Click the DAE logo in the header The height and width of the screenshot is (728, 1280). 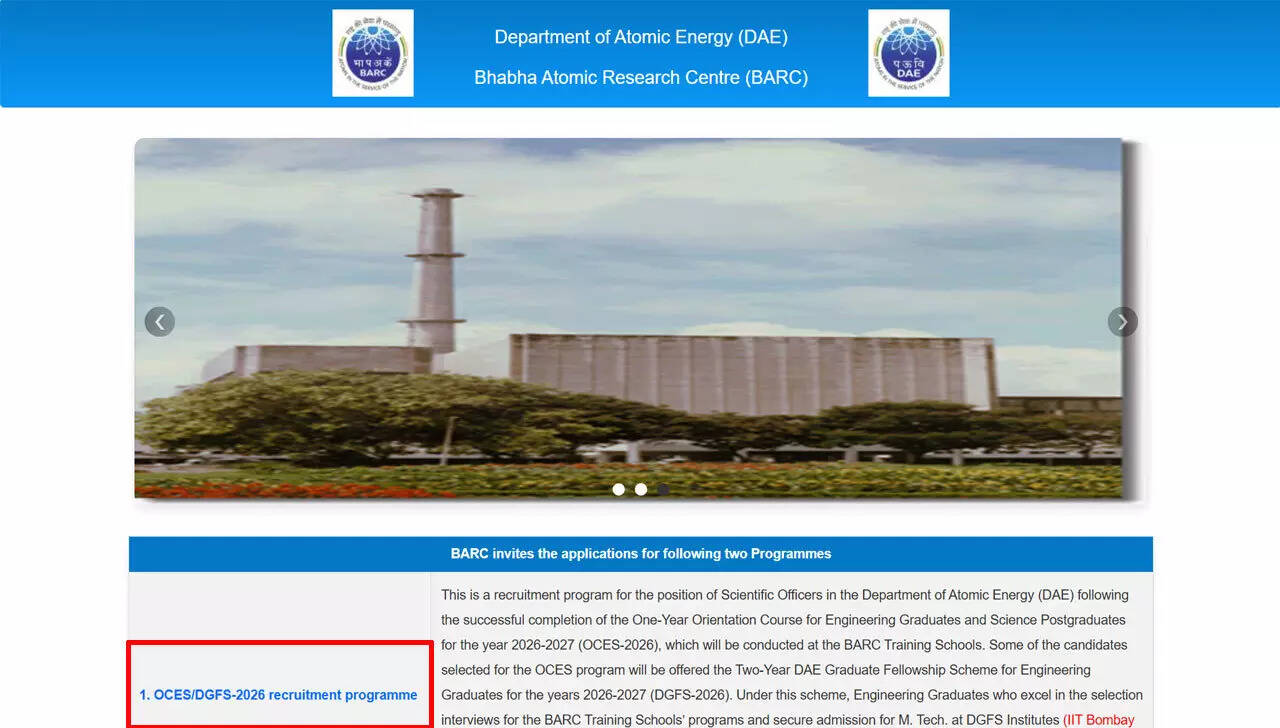click(x=908, y=53)
